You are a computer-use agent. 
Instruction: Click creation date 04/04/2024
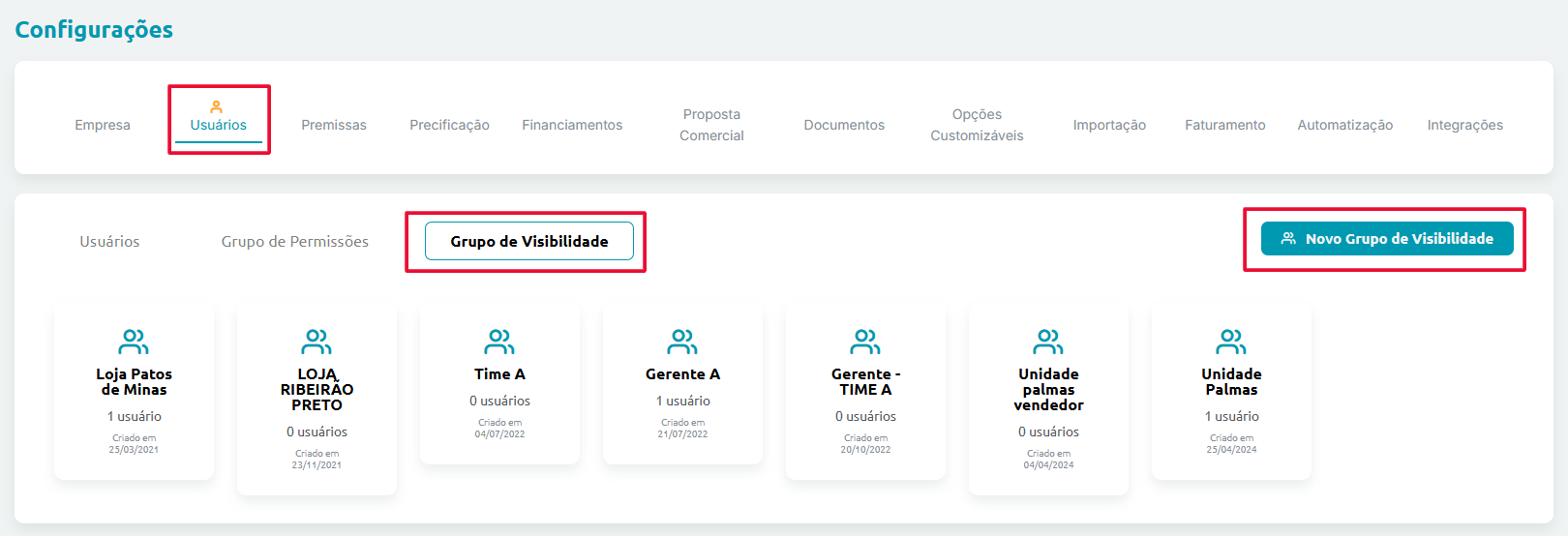pos(1048,464)
